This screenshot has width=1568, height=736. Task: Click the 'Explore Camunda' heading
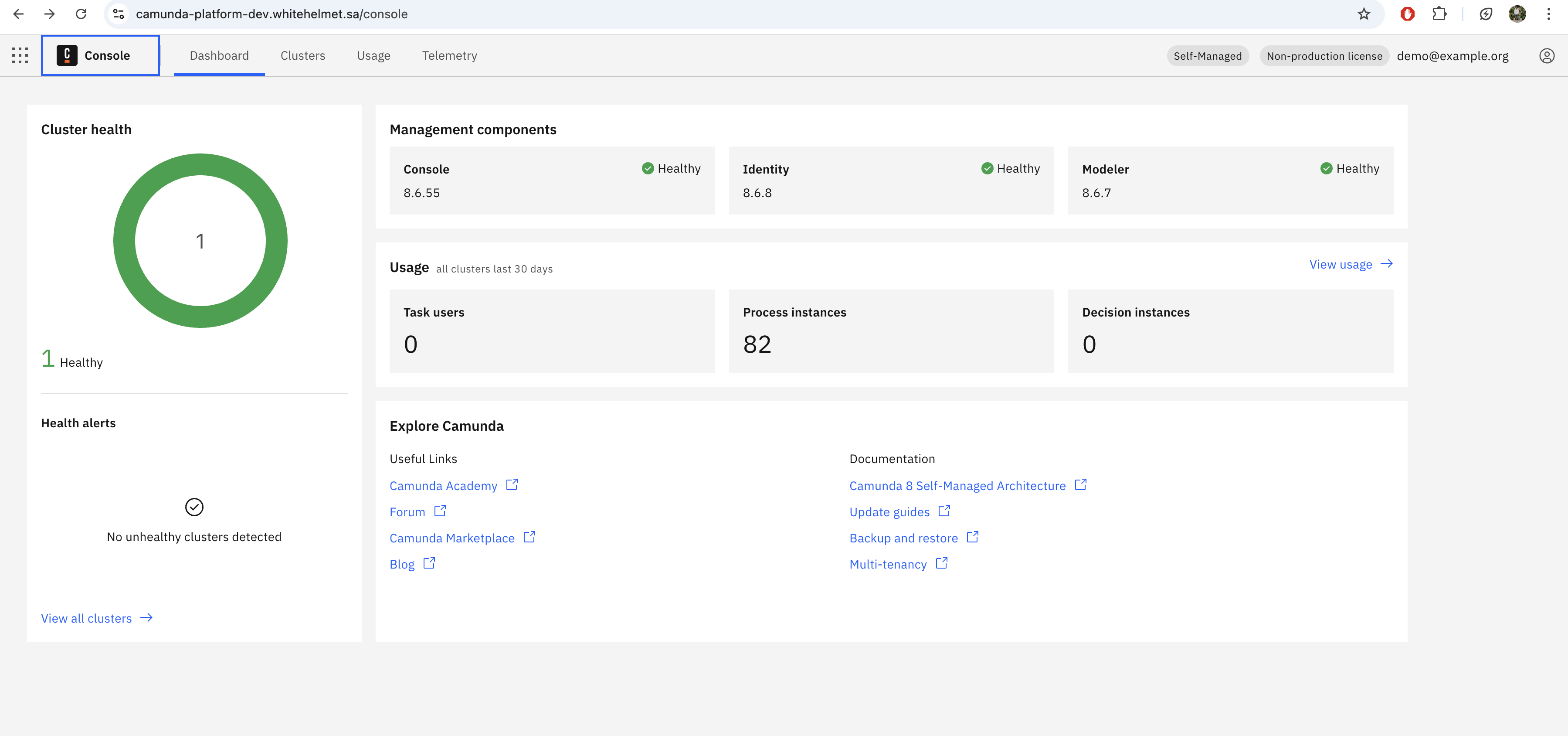446,426
